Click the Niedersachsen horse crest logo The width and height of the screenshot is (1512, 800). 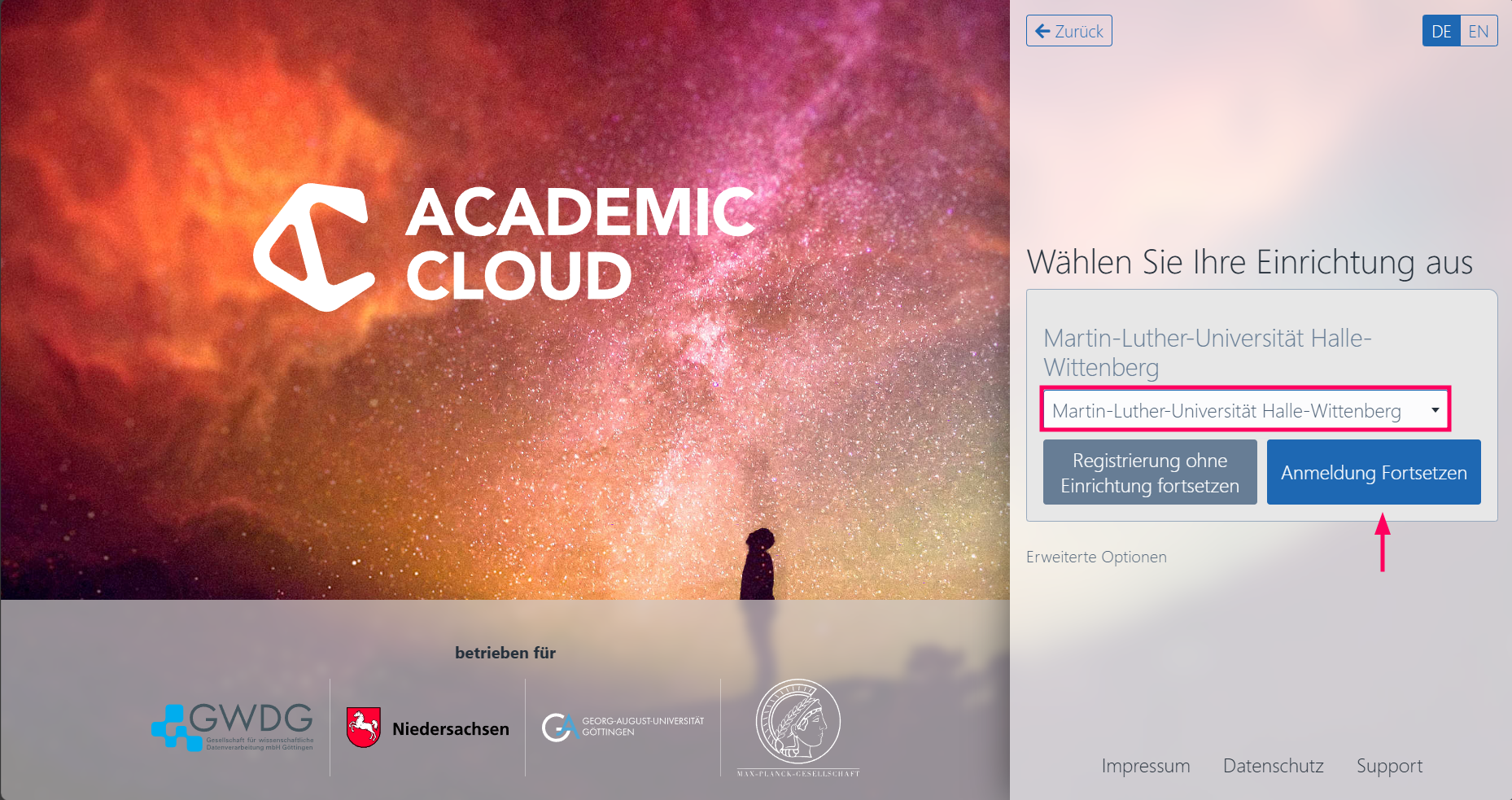point(363,728)
